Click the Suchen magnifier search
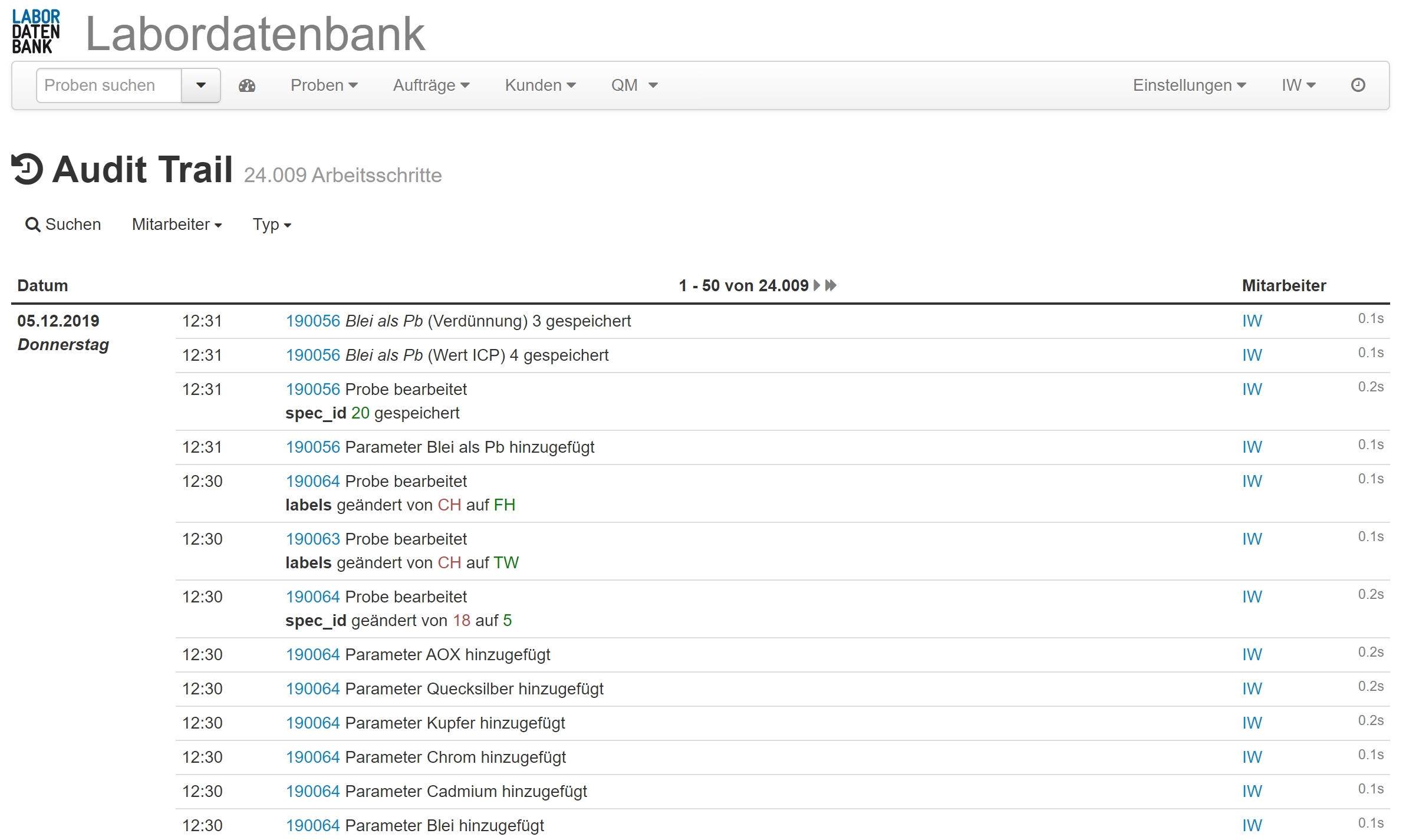The width and height of the screenshot is (1406, 840). (x=63, y=225)
